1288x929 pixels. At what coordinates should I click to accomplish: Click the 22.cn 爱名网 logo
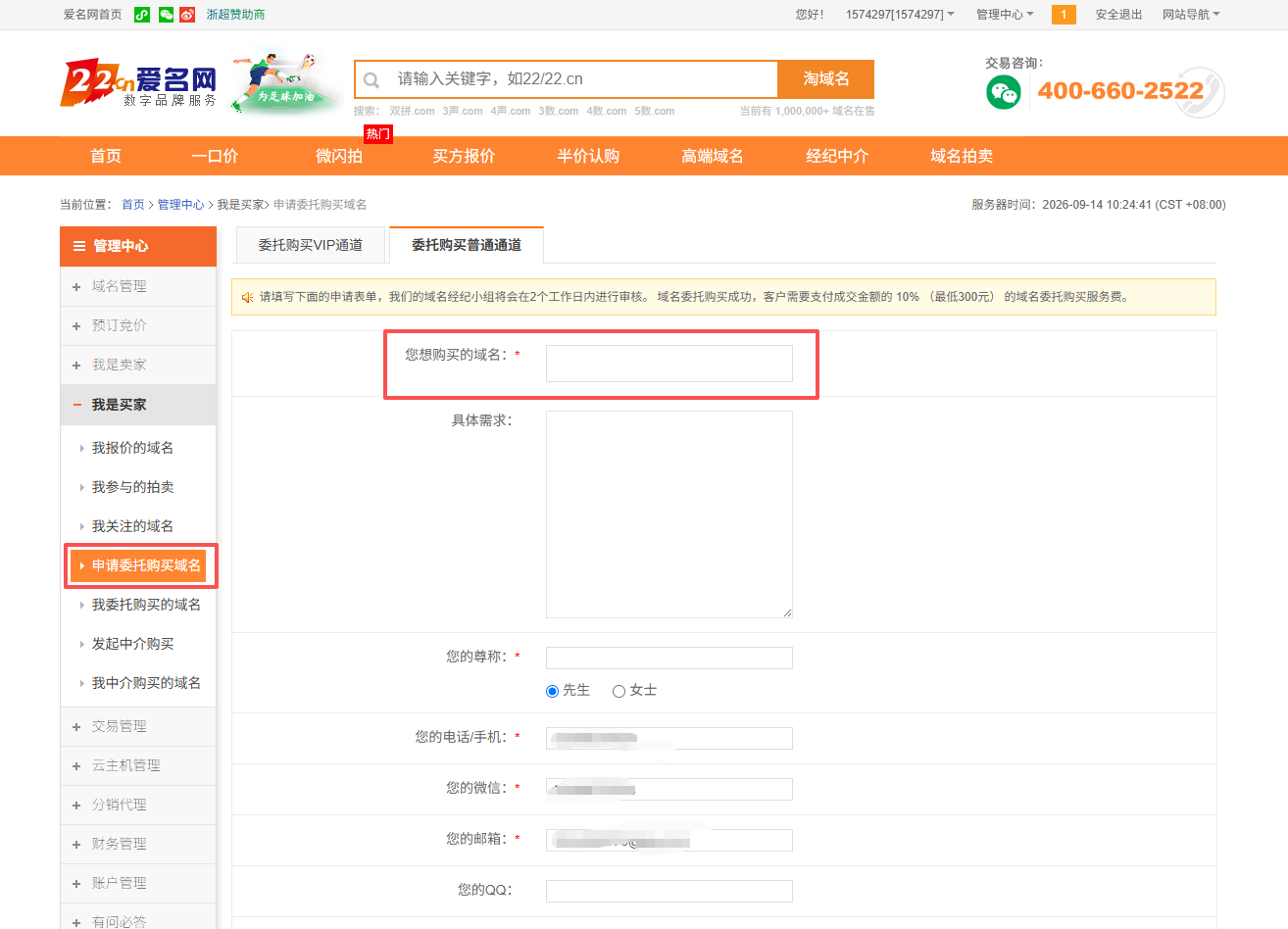pos(139,83)
